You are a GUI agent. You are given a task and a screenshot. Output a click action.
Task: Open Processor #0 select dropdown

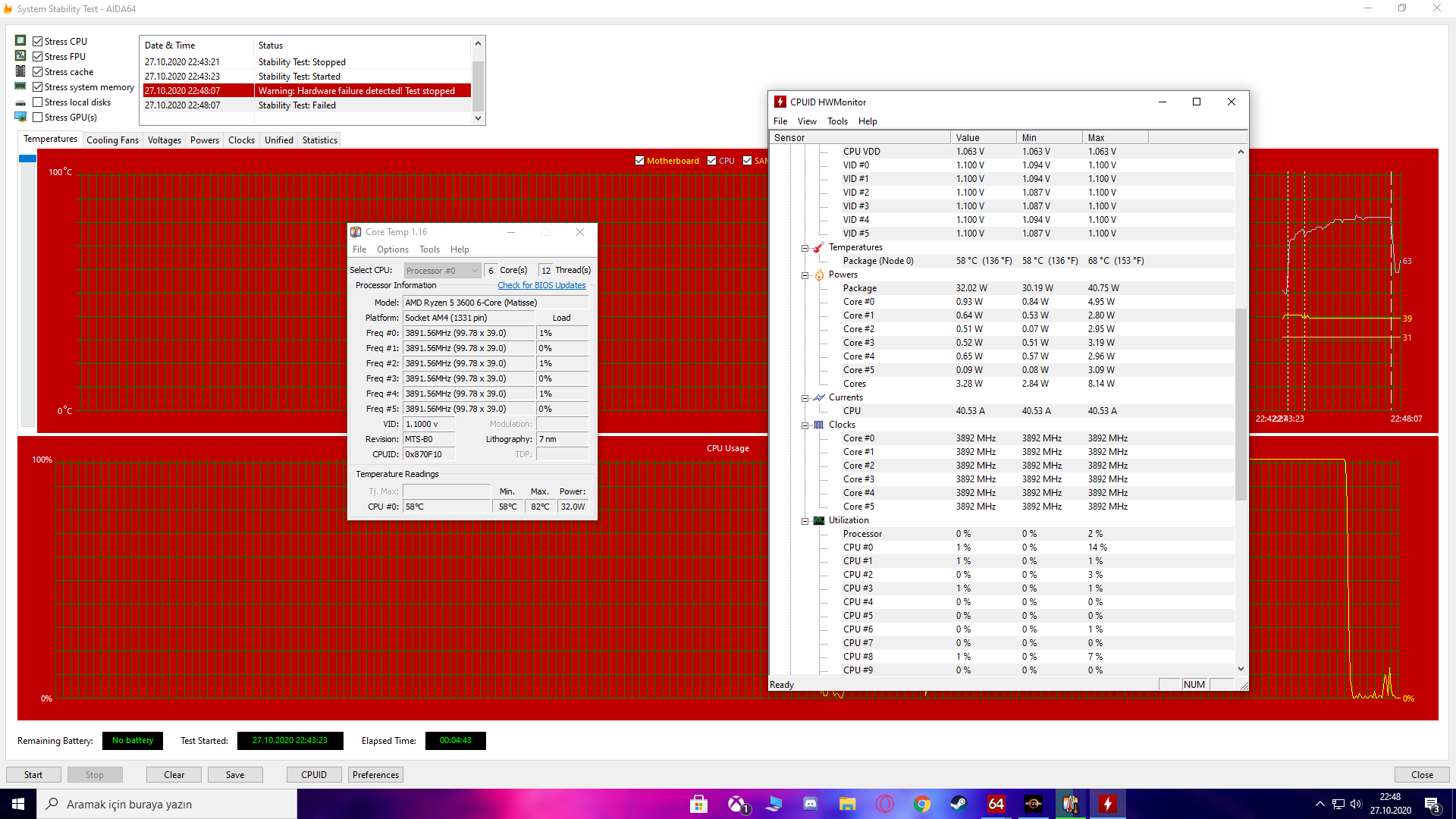[x=442, y=271]
